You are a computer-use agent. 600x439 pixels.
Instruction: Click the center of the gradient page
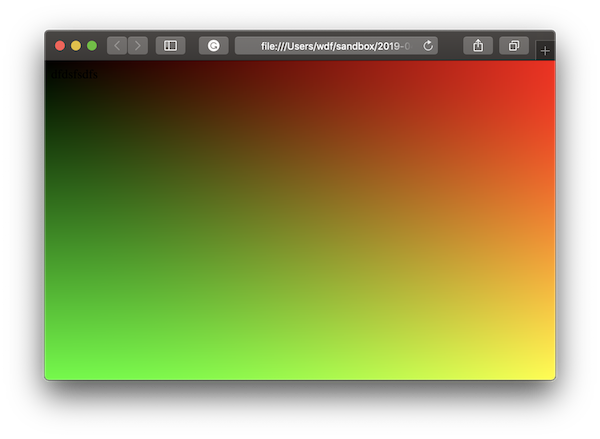[300, 222]
